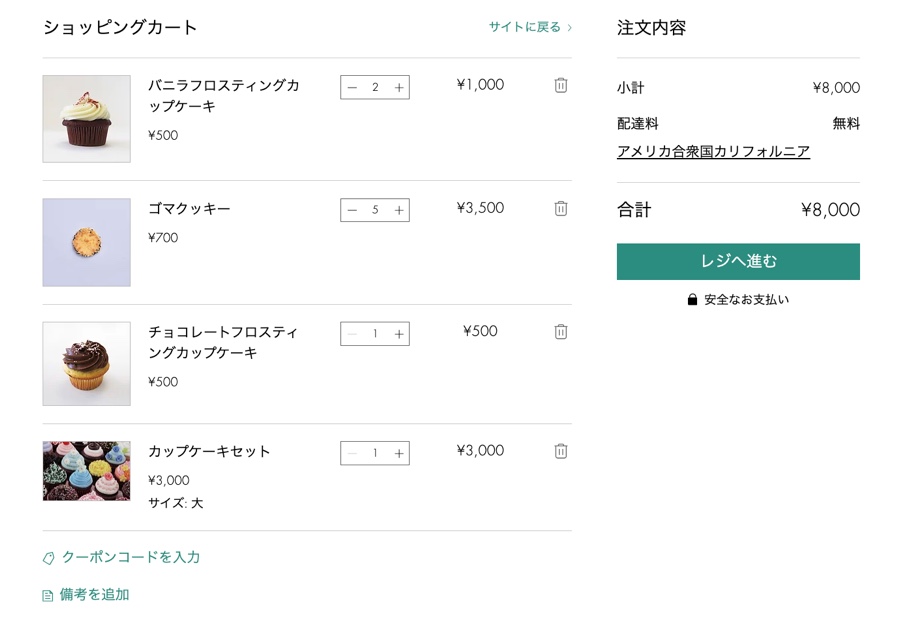Screen dimensions: 900x620
Task: Increase カップケーキセット quantity with plus
Action: [x=399, y=454]
